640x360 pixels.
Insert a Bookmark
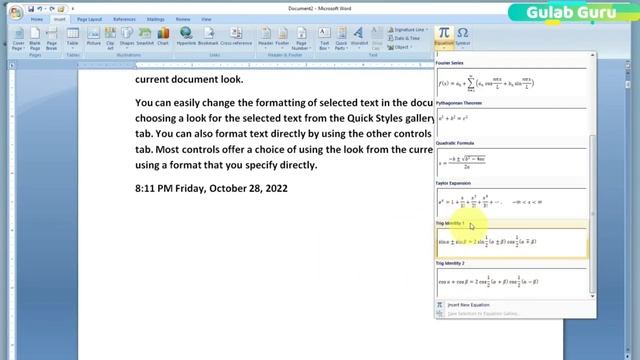208,37
